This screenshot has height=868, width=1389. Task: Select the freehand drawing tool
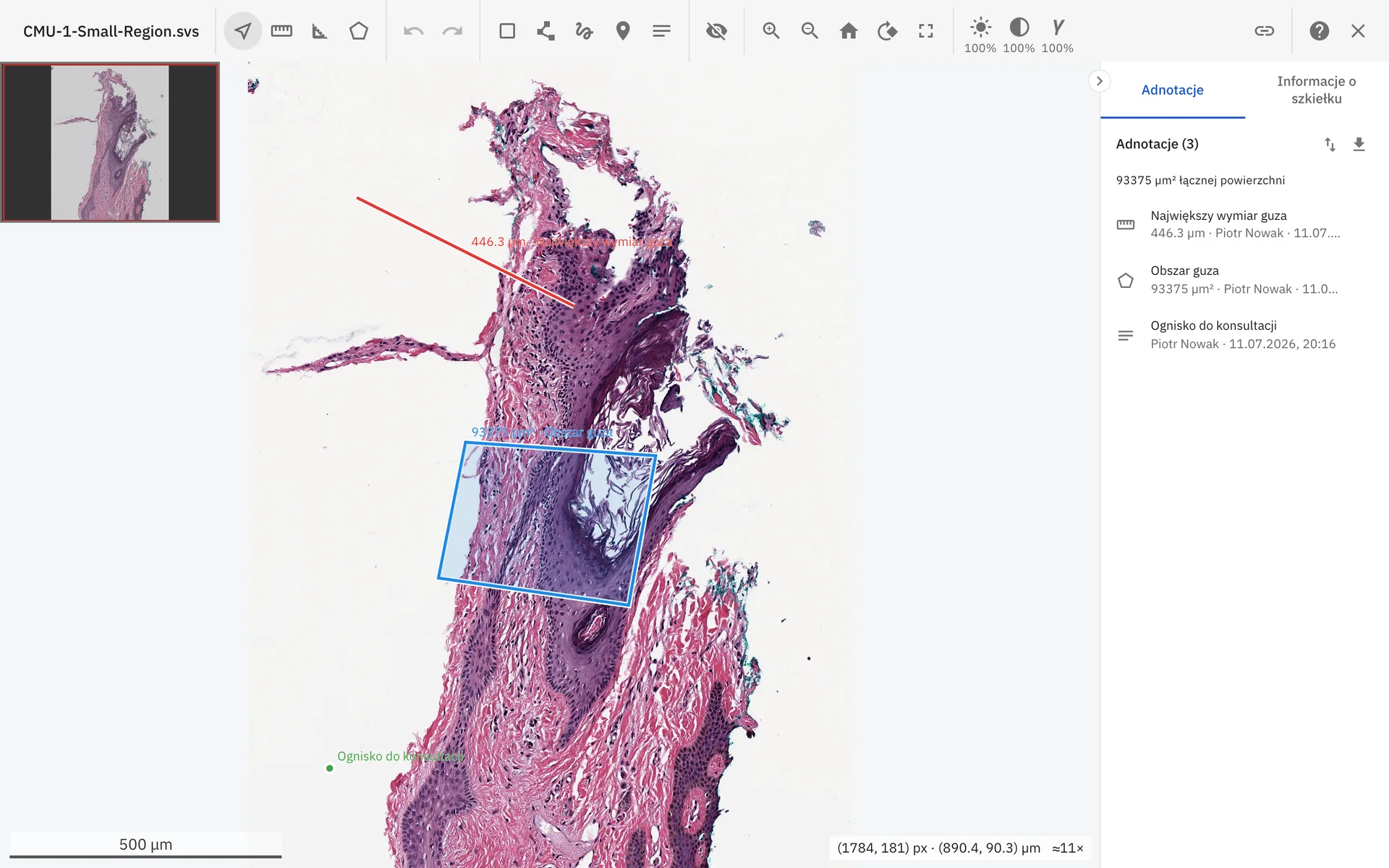click(x=585, y=31)
